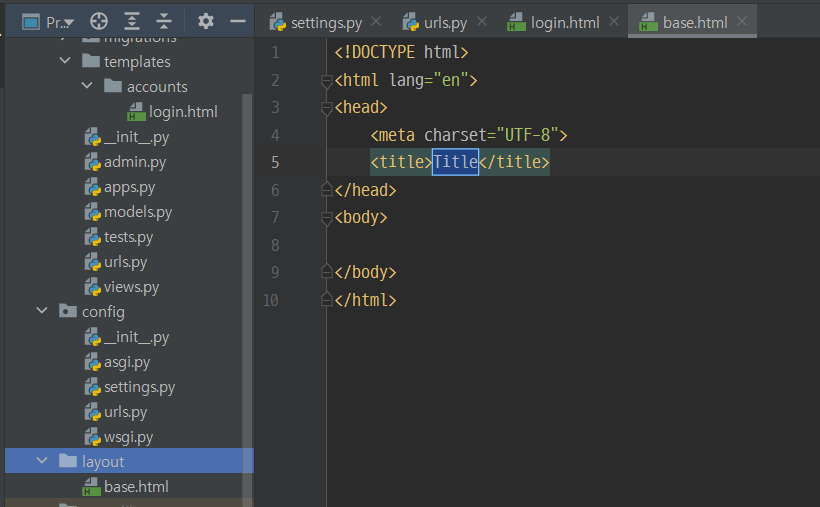Screen dimensions: 820x507
Task: Click the HTML icon of base.html in tree
Action: click(92, 487)
